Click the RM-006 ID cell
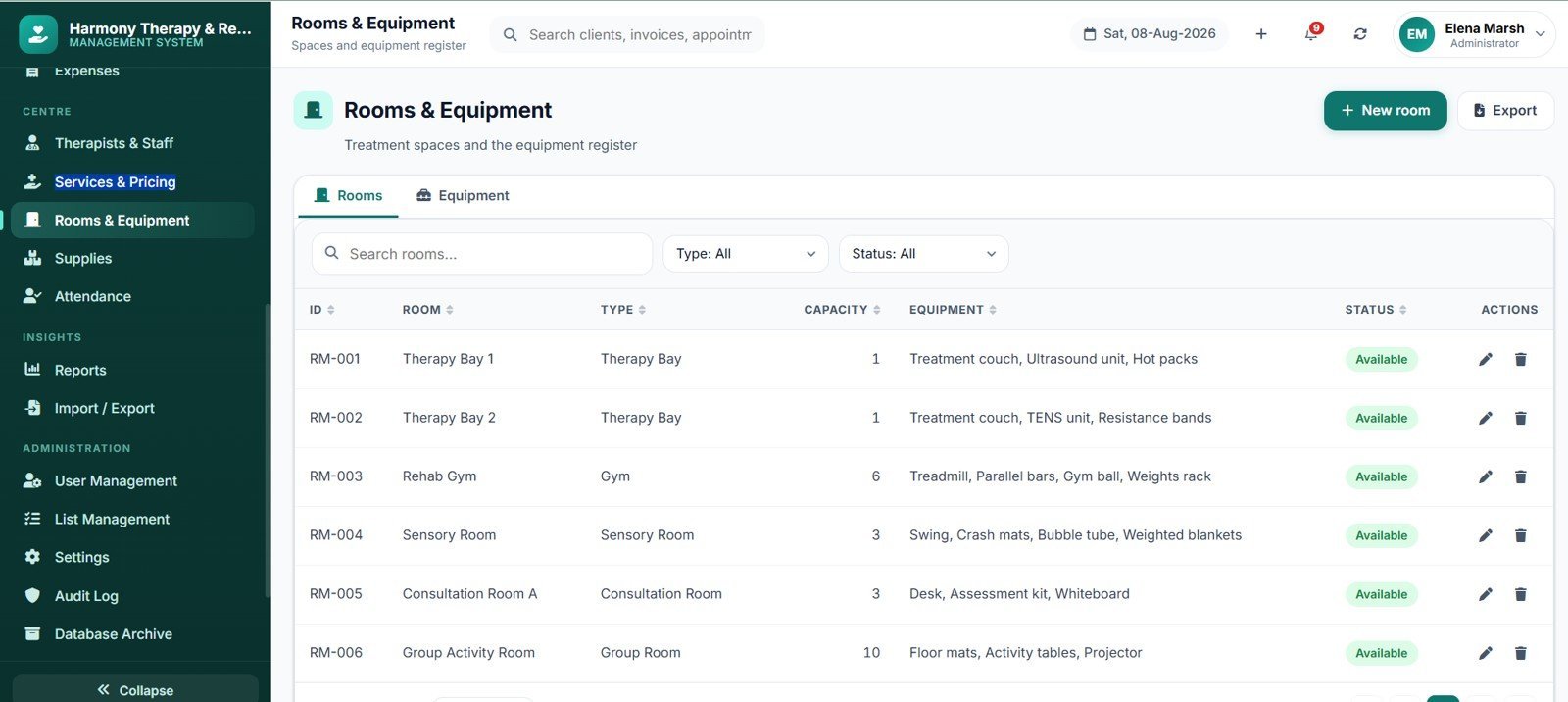Image resolution: width=1568 pixels, height=702 pixels. [336, 654]
